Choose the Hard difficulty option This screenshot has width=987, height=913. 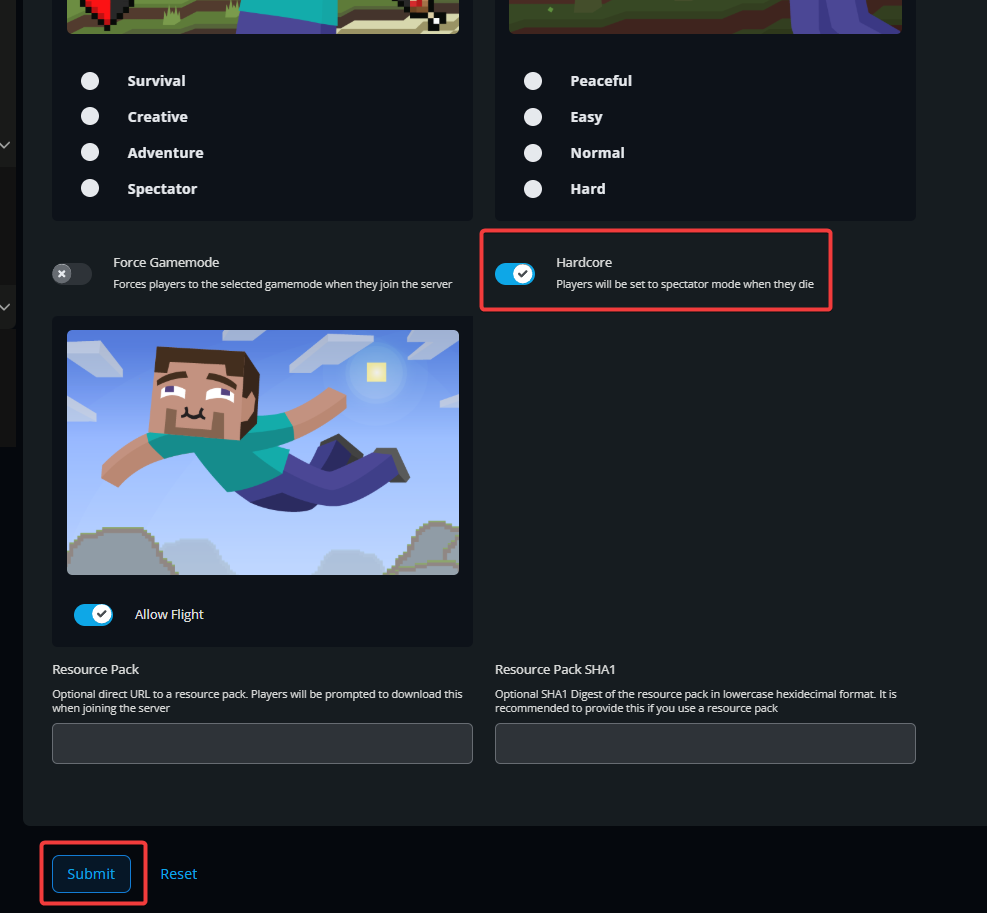(533, 189)
